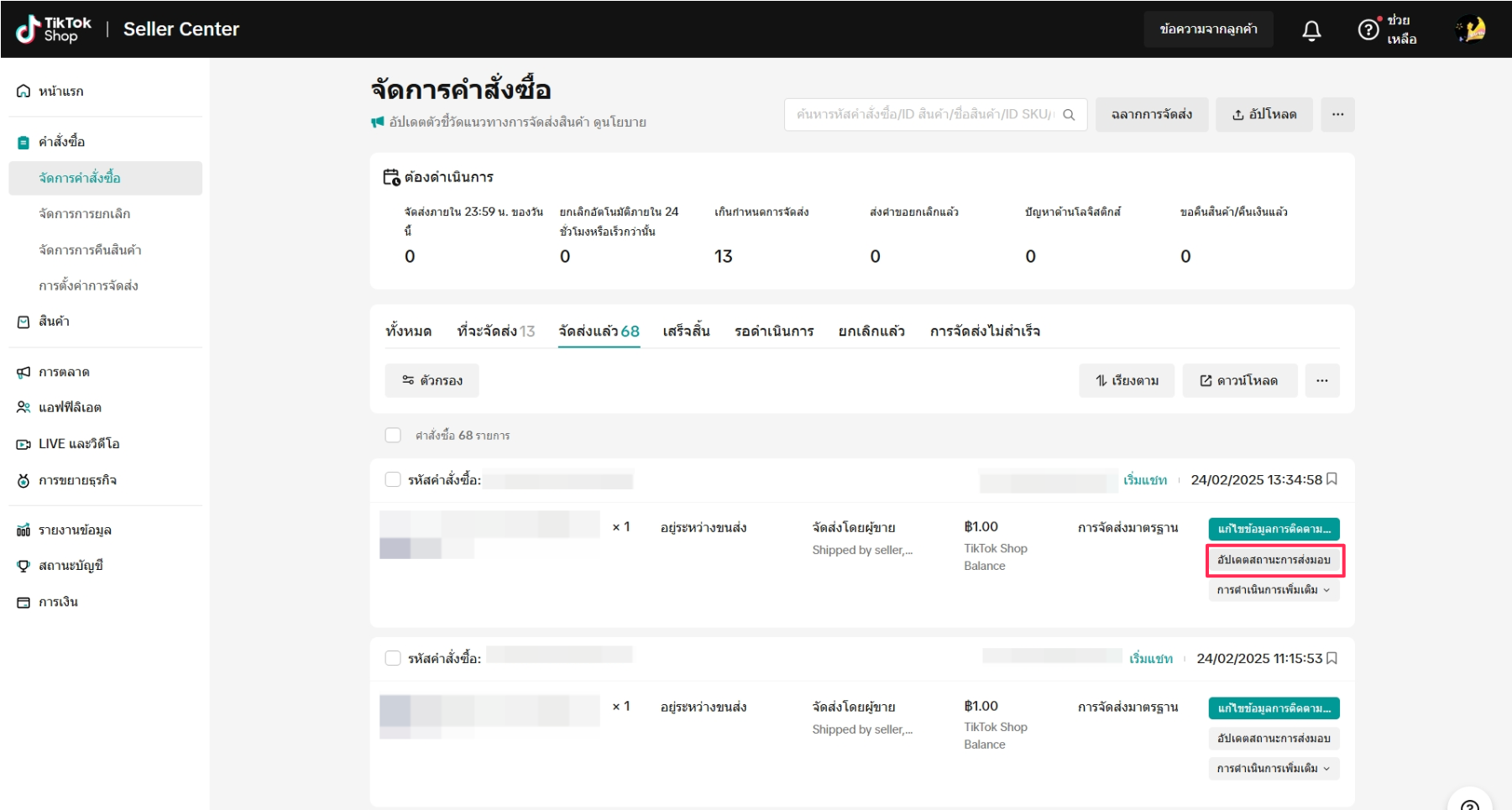Click the order search input field

click(x=923, y=115)
